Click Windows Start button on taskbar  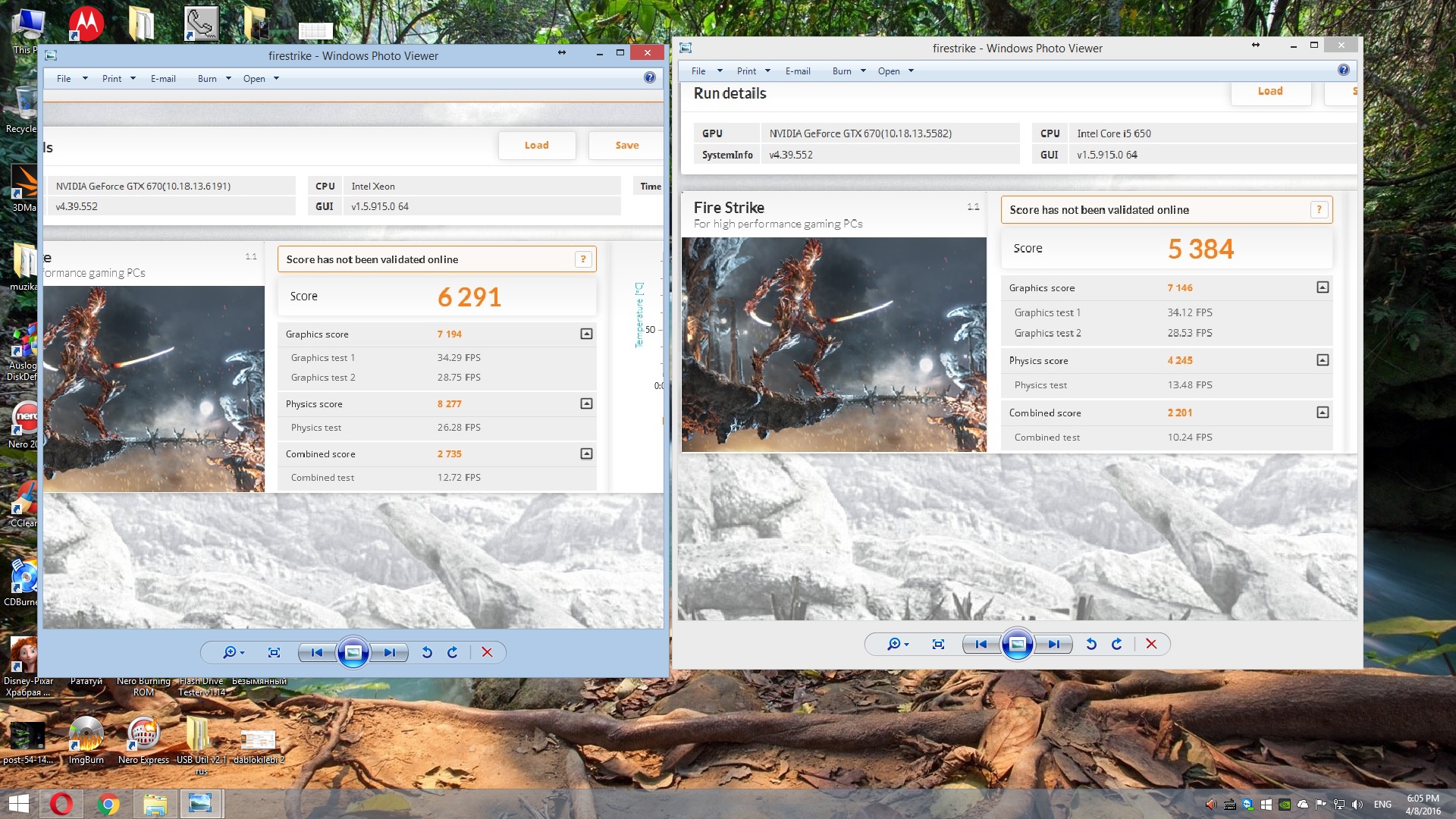(18, 804)
